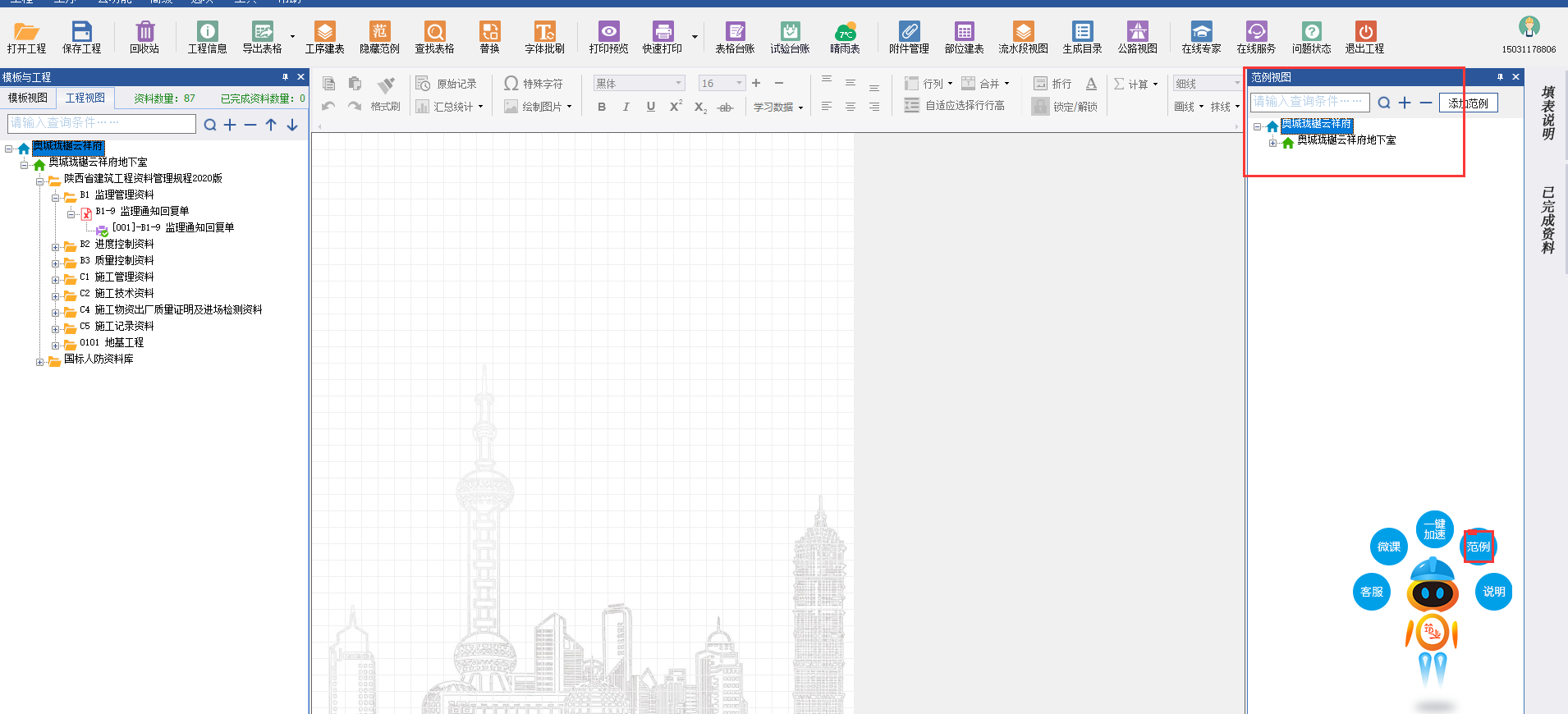Collapse the B1 监理管理资料 folder
The image size is (1568, 714).
point(55,198)
